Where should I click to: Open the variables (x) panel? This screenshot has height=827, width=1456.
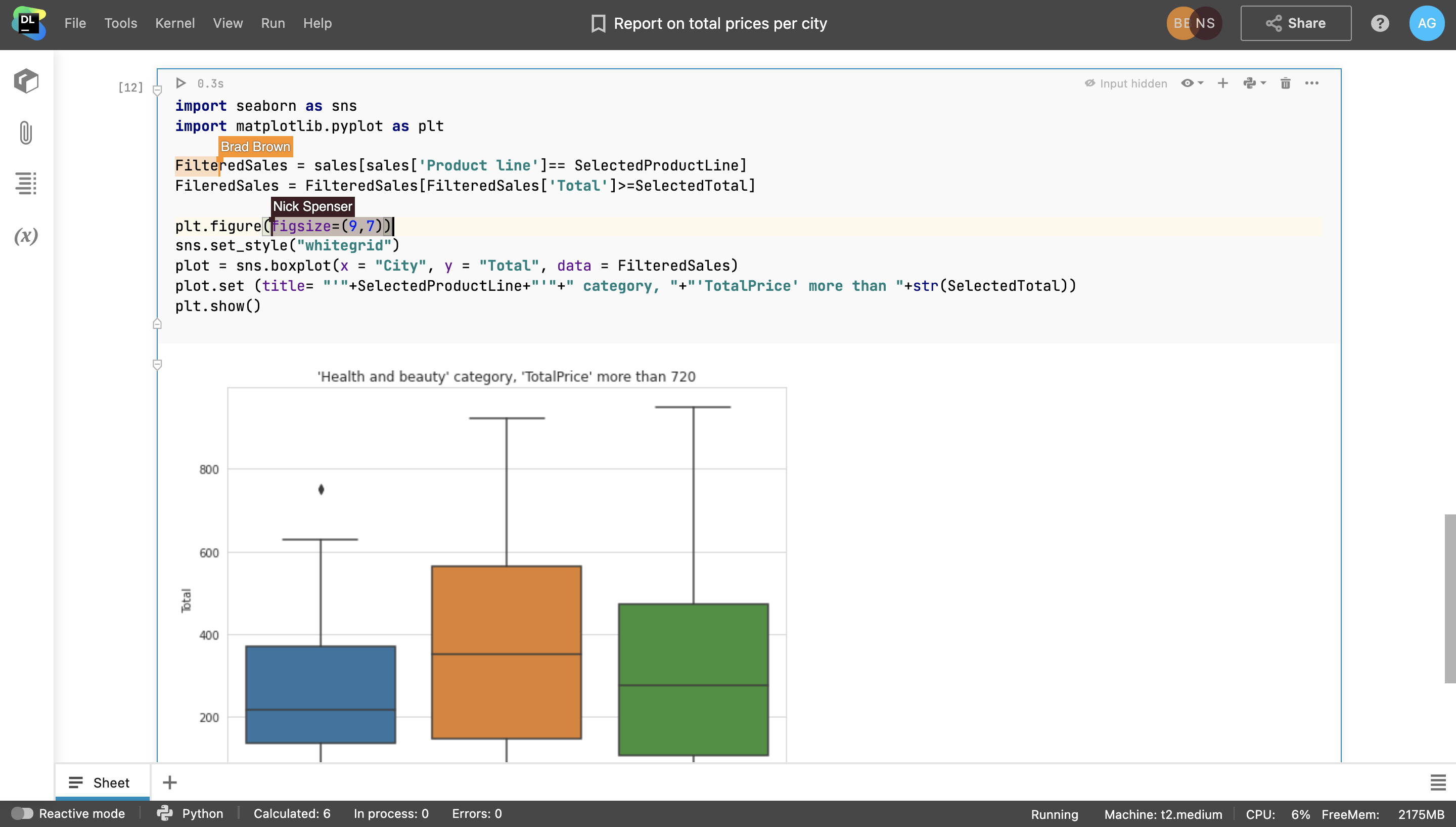point(26,235)
